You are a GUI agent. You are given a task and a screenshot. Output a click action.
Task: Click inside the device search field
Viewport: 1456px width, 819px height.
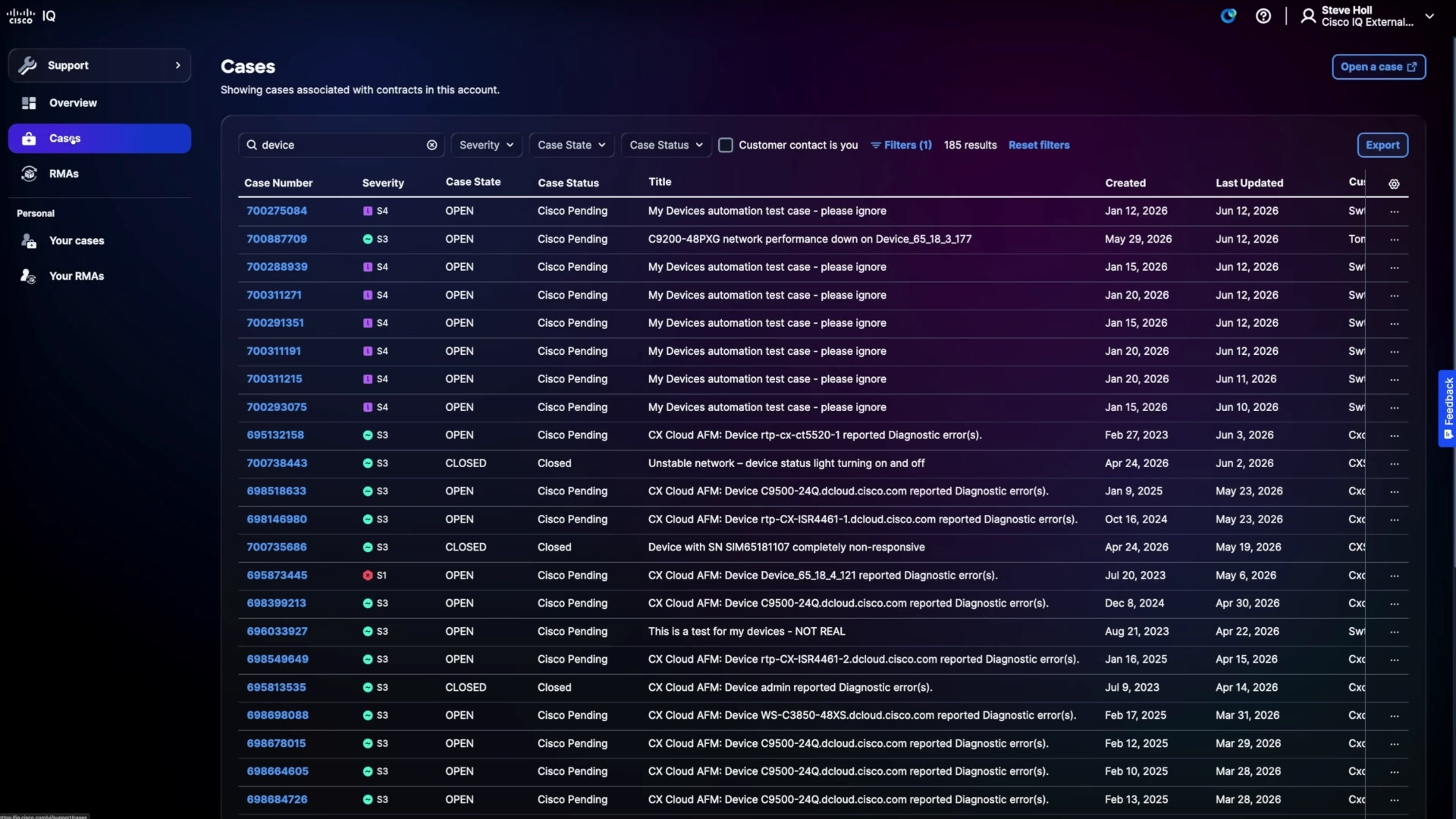(x=341, y=145)
